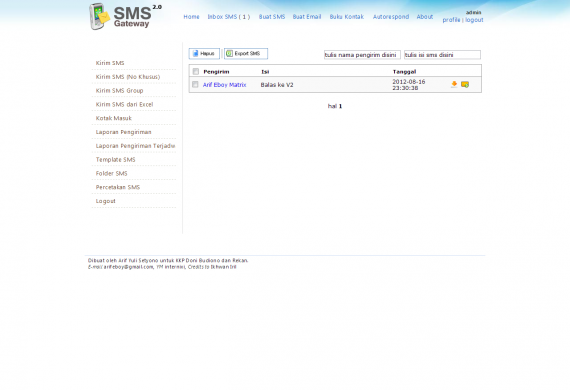Open the About page
Image resolution: width=570 pixels, height=390 pixels.
(425, 17)
